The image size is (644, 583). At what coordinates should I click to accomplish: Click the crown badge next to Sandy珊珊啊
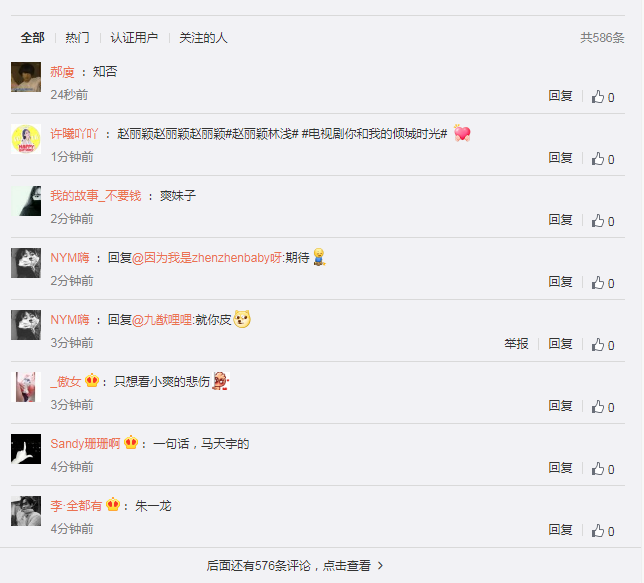pos(131,442)
